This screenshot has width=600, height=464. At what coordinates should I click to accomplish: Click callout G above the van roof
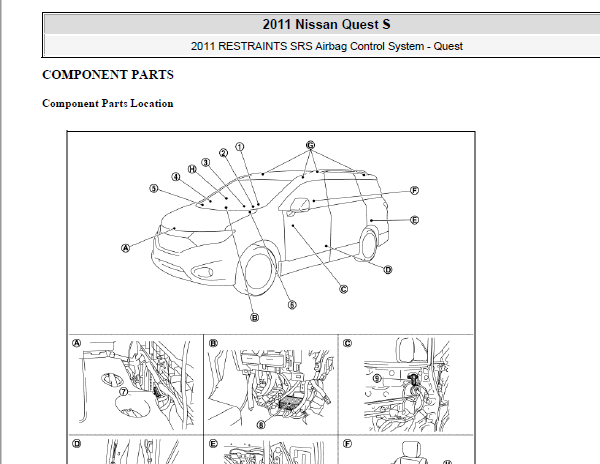click(x=311, y=145)
